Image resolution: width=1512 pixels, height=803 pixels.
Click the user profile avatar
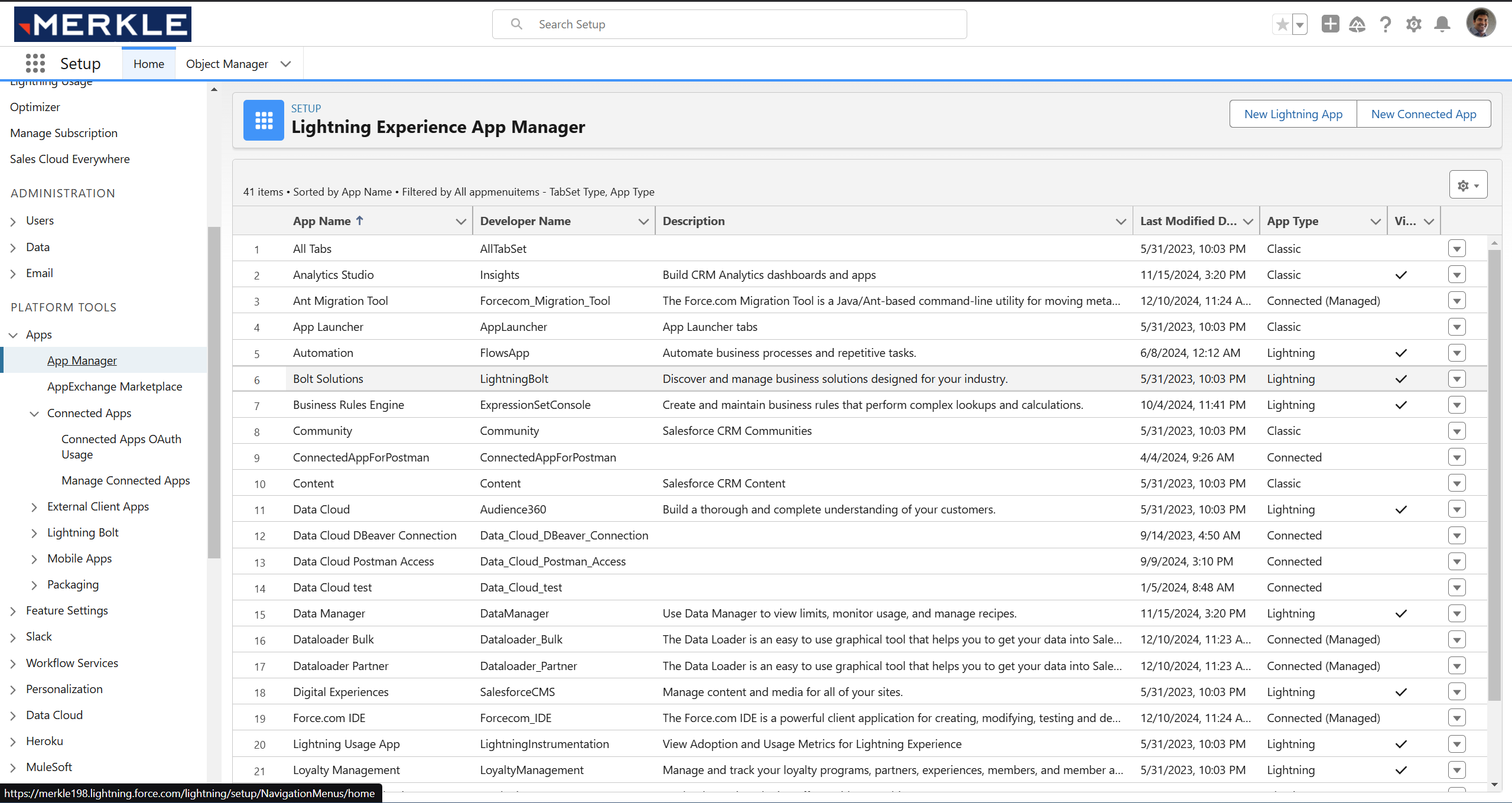1481,23
